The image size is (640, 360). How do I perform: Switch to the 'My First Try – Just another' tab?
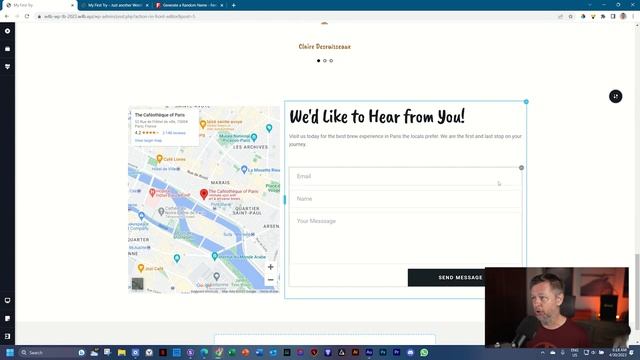115,5
